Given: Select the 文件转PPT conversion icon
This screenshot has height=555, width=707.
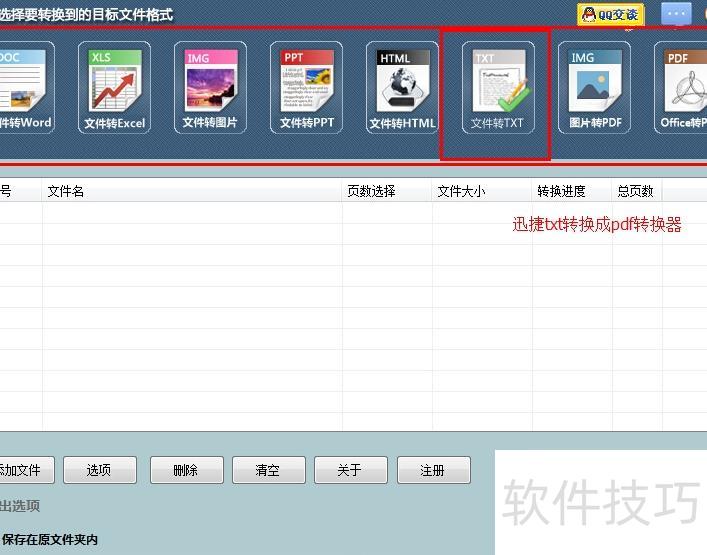Looking at the screenshot, I should [x=306, y=88].
